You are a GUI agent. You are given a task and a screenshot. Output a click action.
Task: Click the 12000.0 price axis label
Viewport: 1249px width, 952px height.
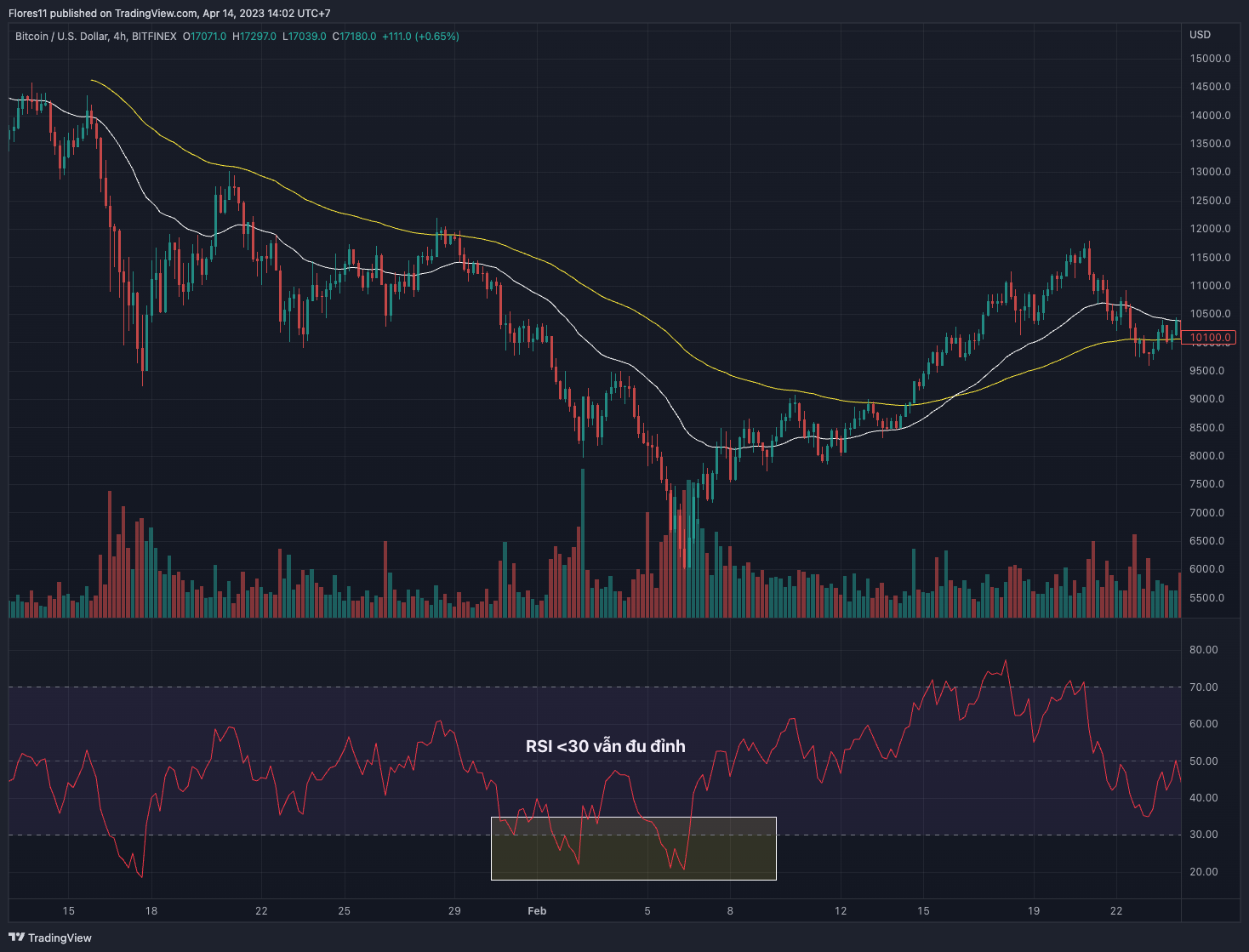pos(1210,229)
